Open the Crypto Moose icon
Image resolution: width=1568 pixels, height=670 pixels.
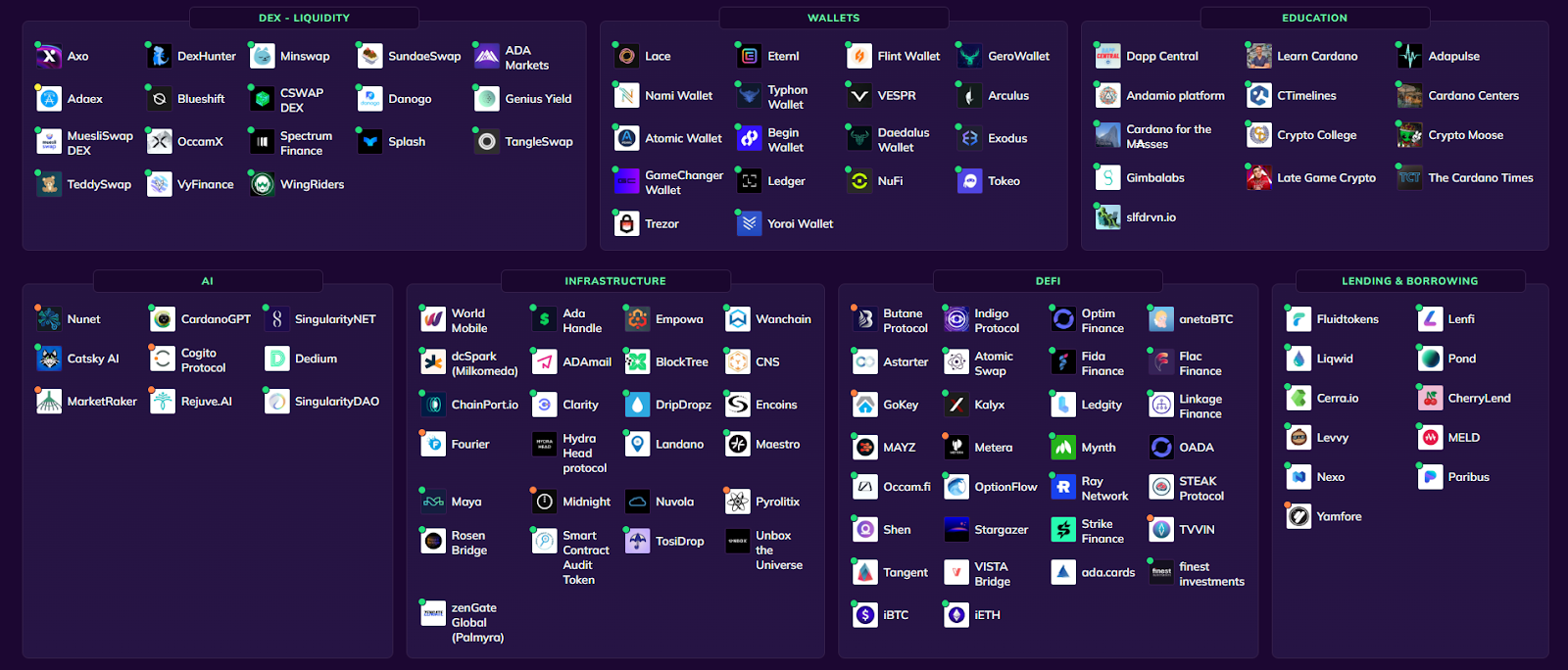point(1410,135)
